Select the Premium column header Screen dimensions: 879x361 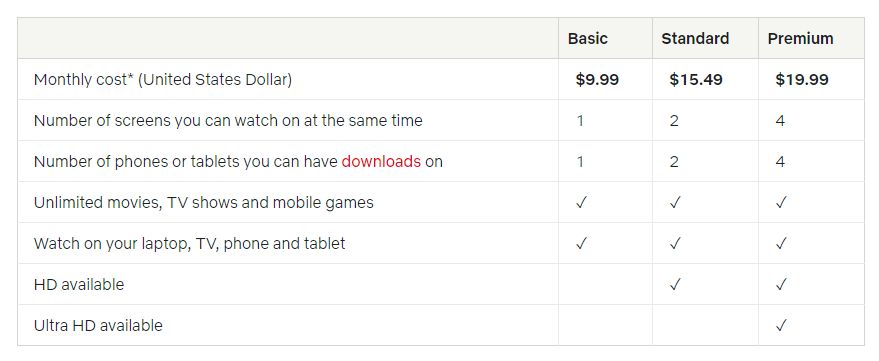pyautogui.click(x=801, y=39)
